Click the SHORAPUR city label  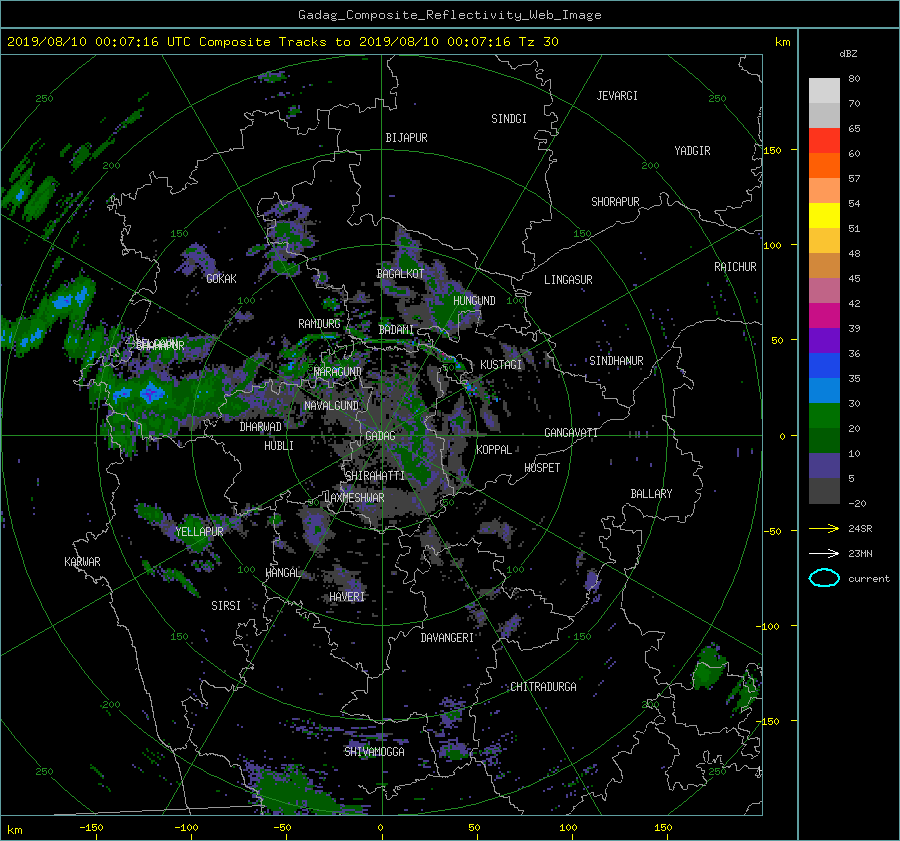[615, 202]
